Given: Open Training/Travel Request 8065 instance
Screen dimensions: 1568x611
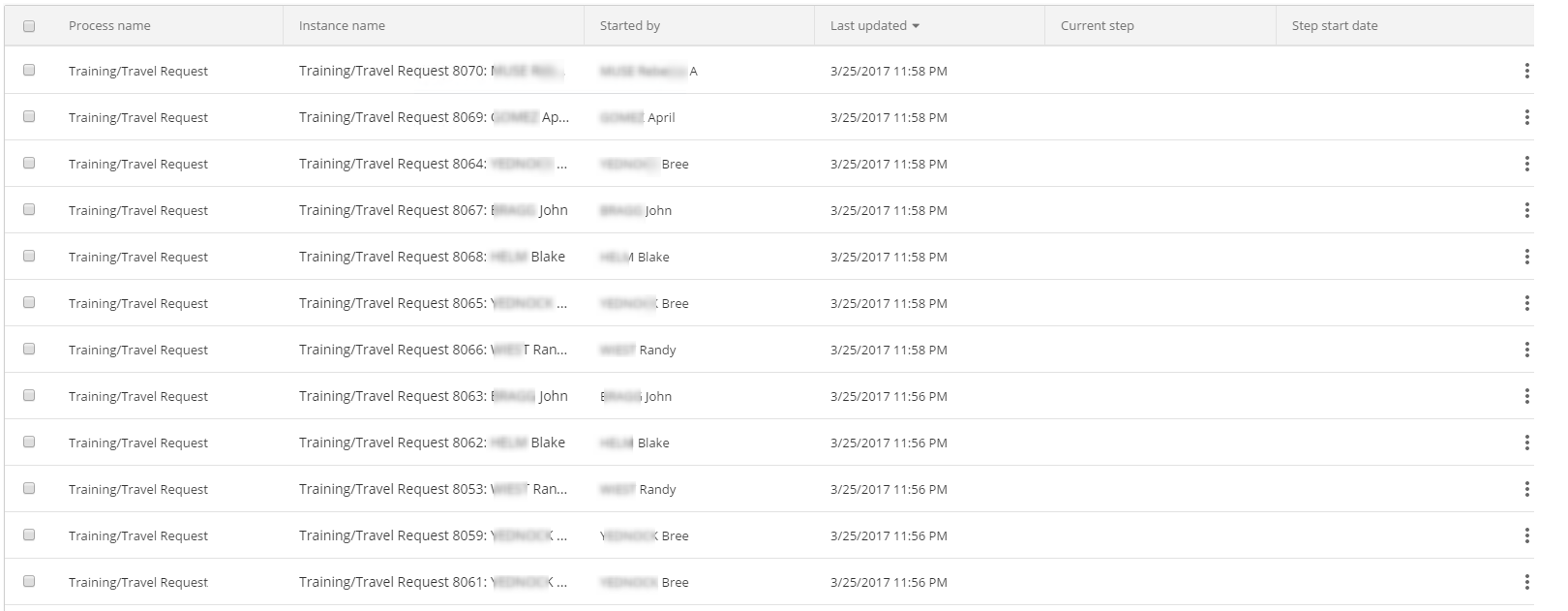Looking at the screenshot, I should tap(433, 303).
